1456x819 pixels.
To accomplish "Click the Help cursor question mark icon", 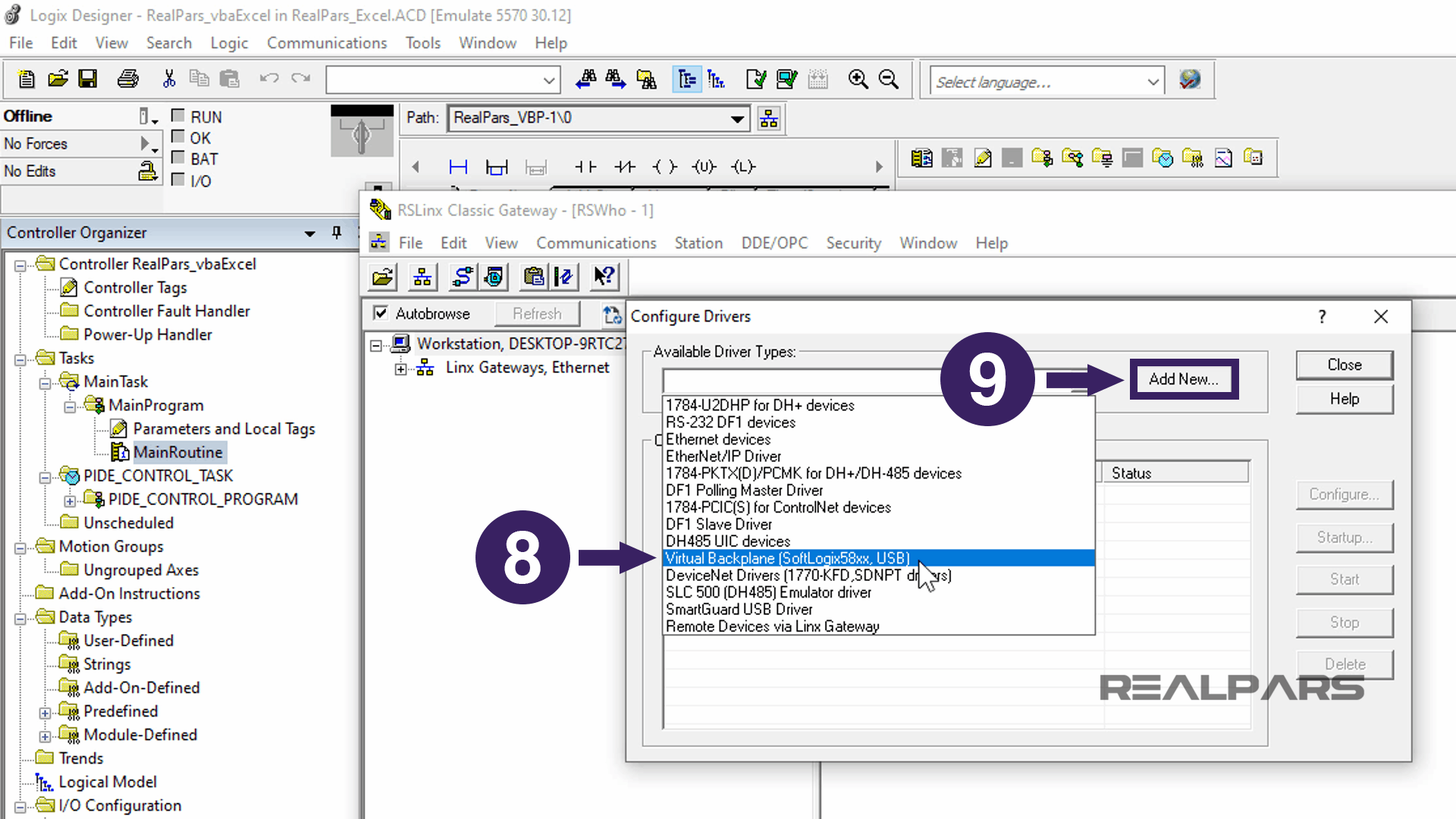I will pos(604,277).
